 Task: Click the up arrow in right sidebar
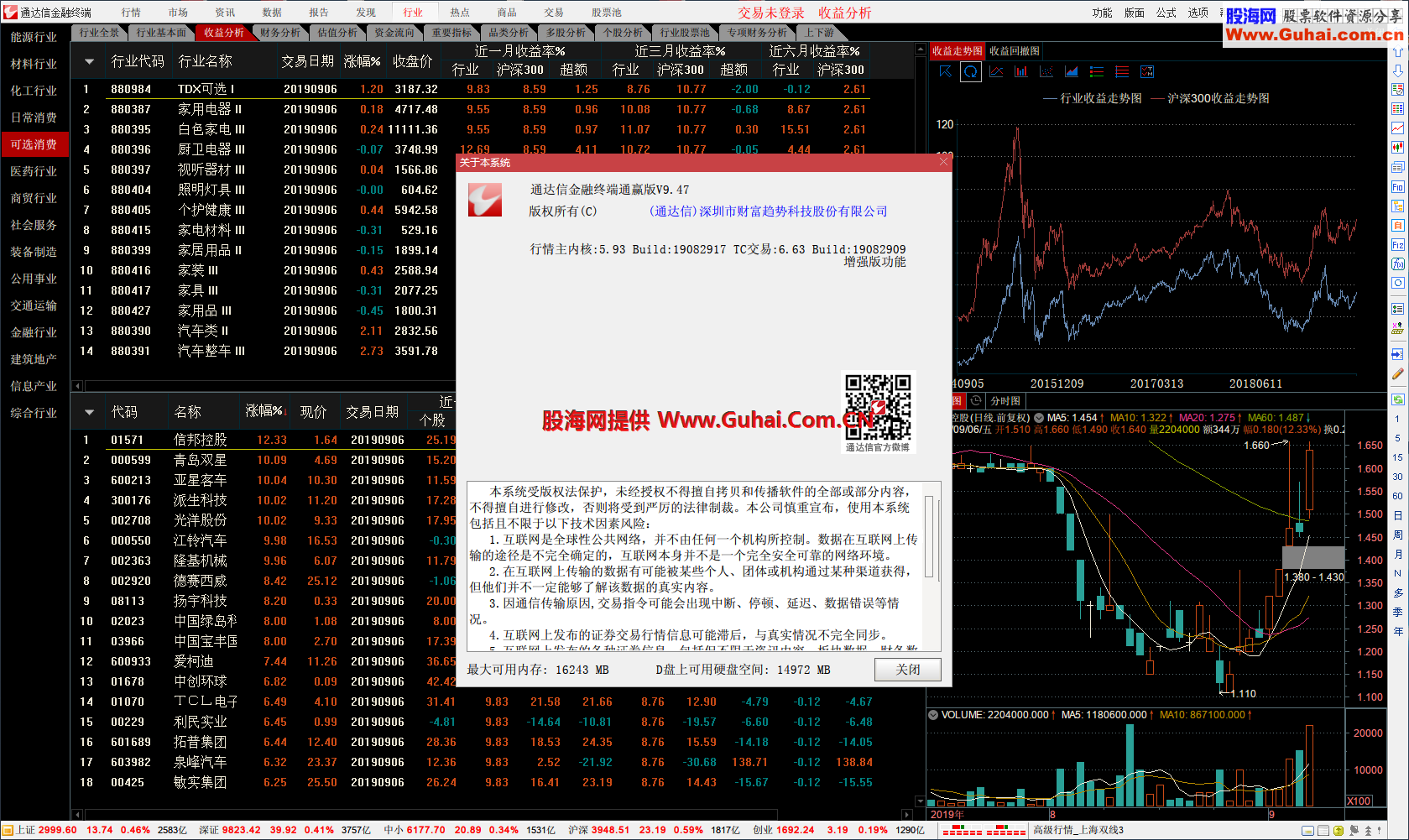click(x=1397, y=52)
